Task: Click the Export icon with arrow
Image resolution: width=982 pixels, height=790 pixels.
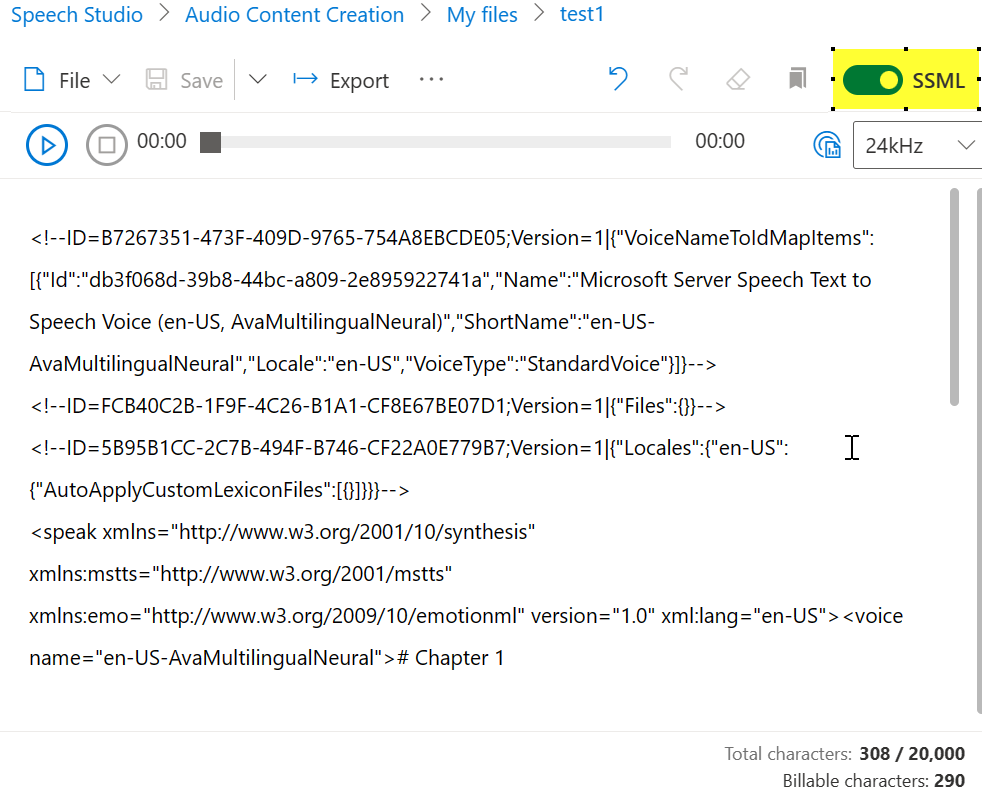Action: tap(304, 80)
